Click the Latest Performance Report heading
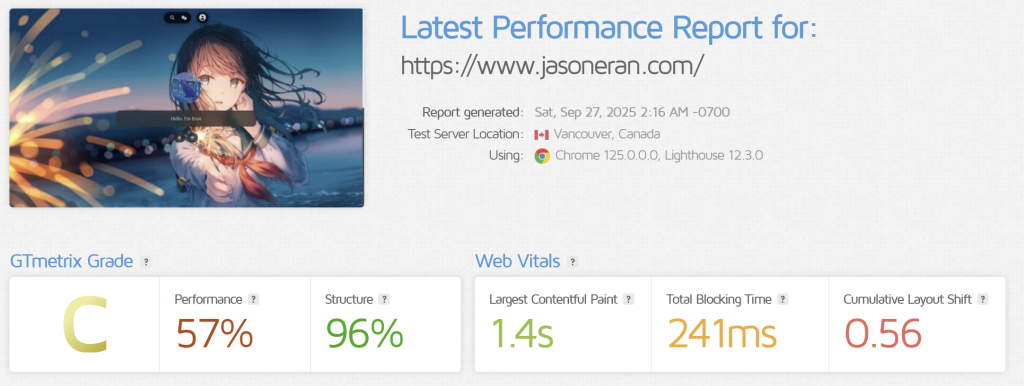 [x=608, y=28]
